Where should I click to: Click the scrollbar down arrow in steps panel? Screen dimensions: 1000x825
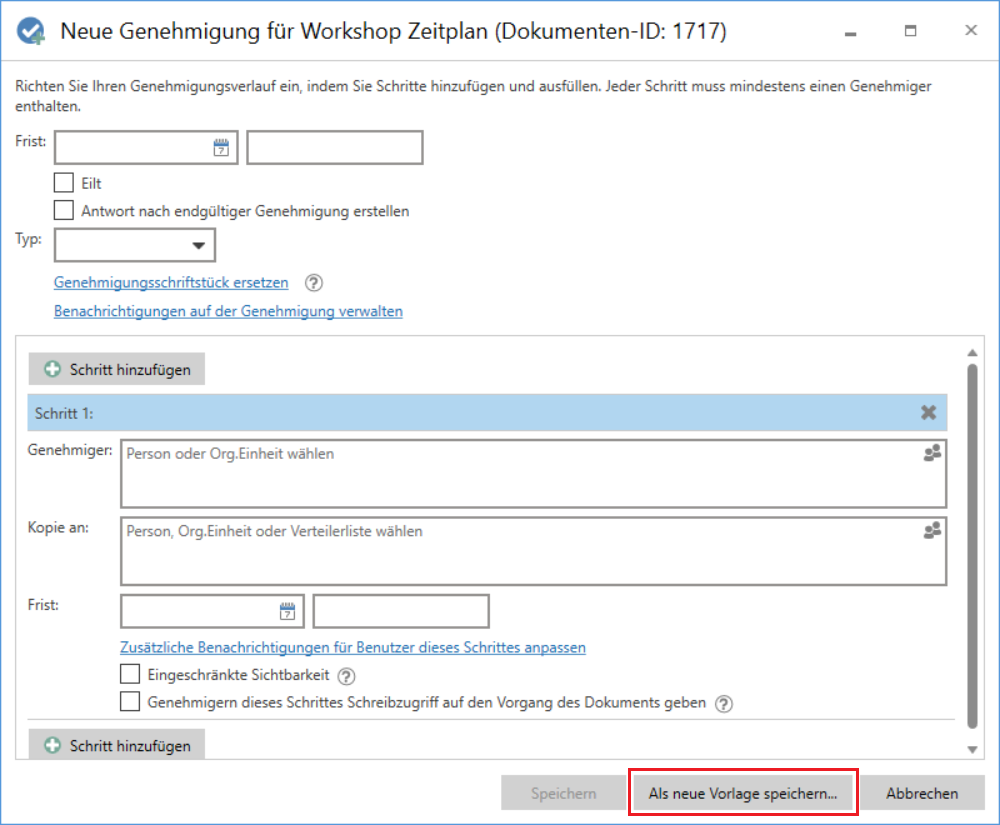(x=972, y=749)
